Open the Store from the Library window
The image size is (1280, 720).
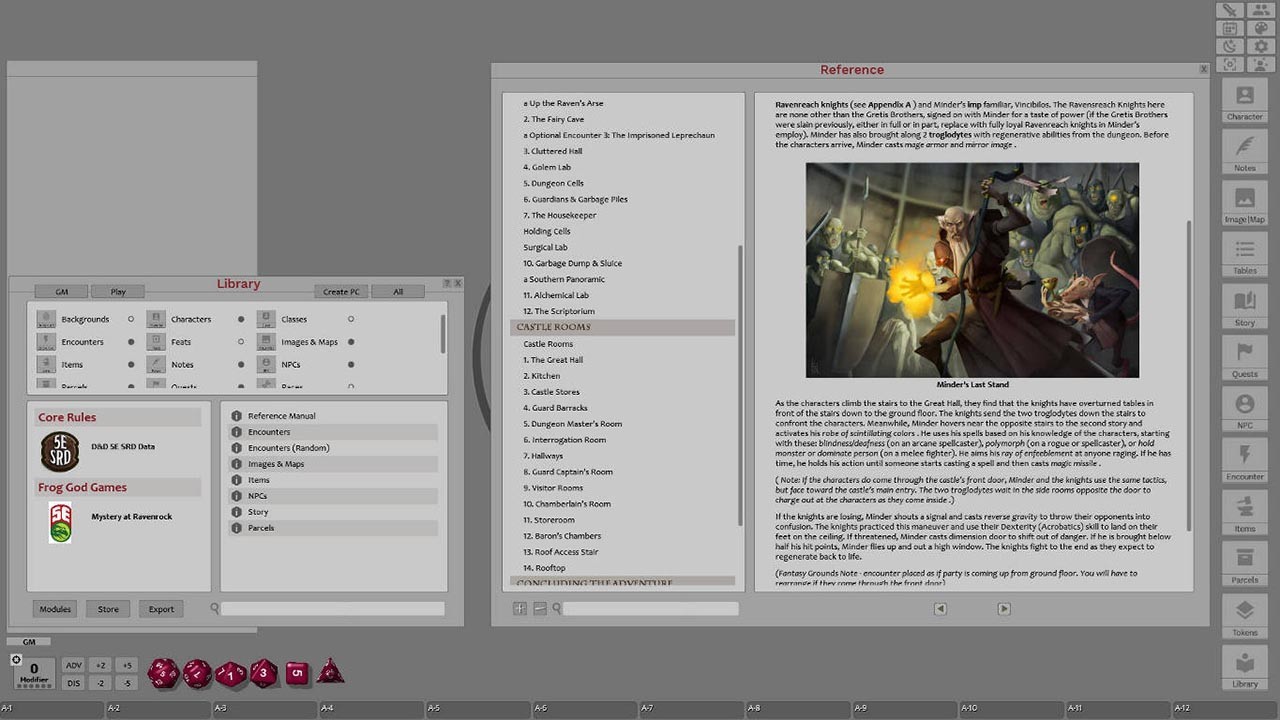tap(108, 608)
